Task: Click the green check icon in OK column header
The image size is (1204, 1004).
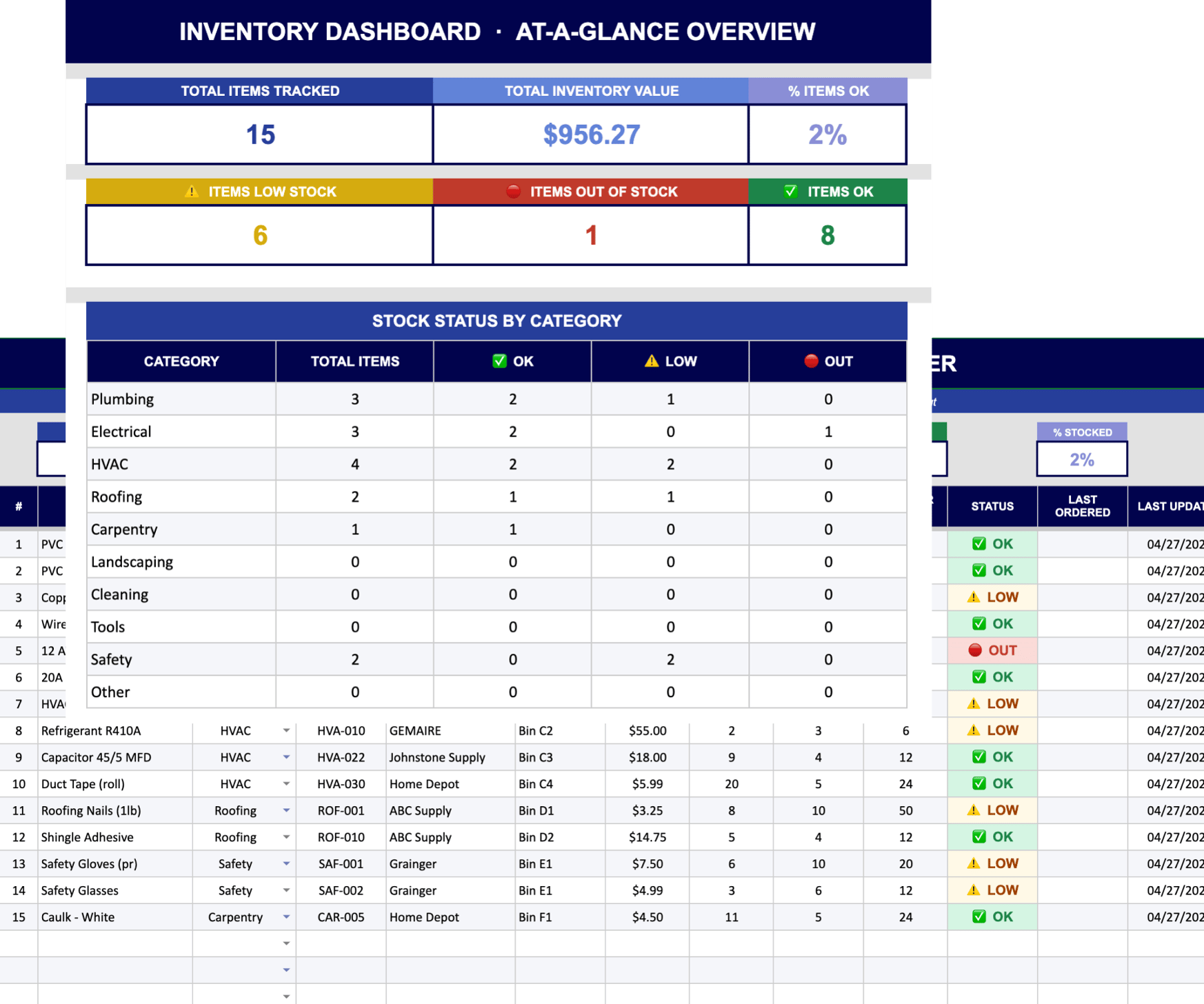Action: coord(499,361)
